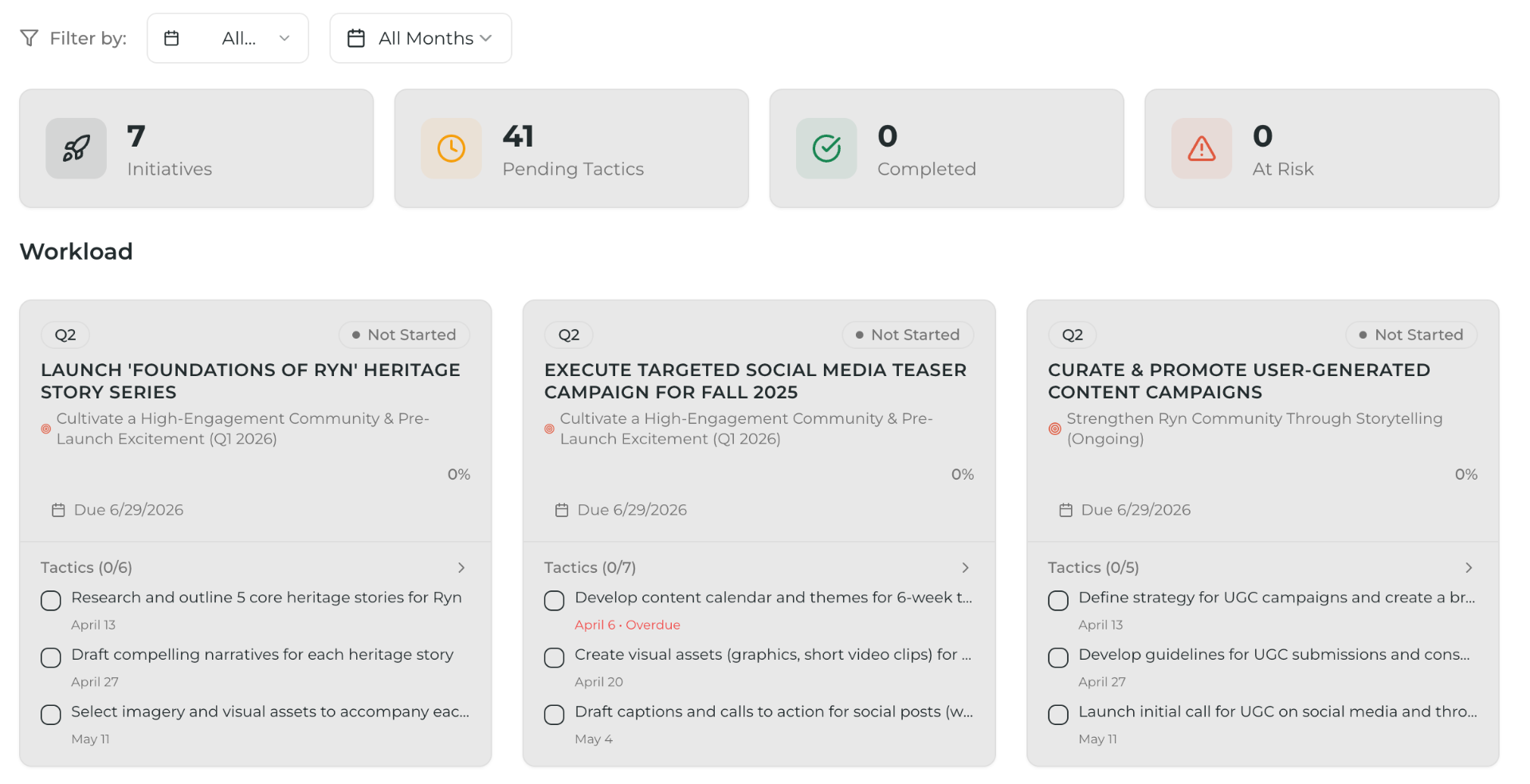
Task: Click target icon on User-Generated Content card
Action: (x=1054, y=429)
